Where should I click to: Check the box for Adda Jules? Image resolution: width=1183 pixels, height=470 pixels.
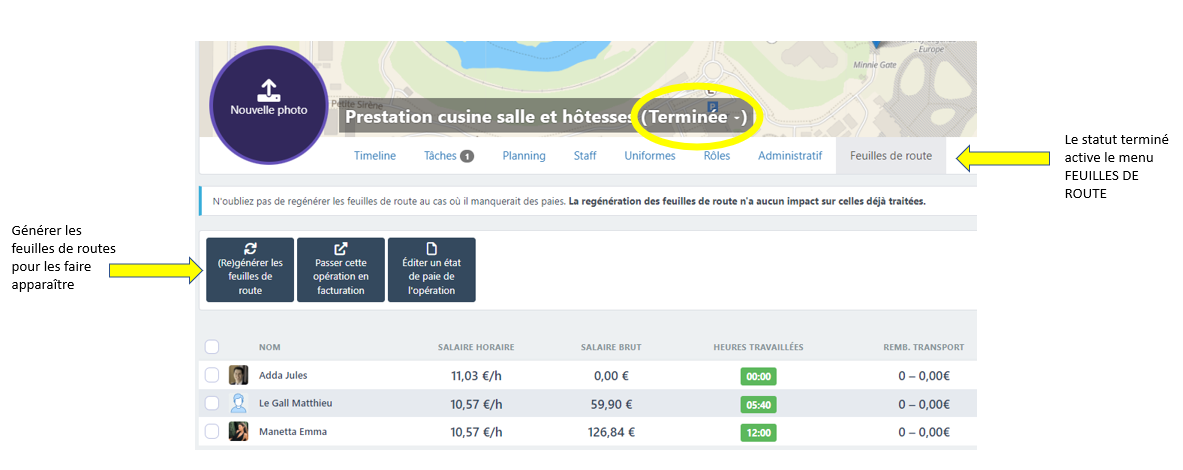click(212, 375)
